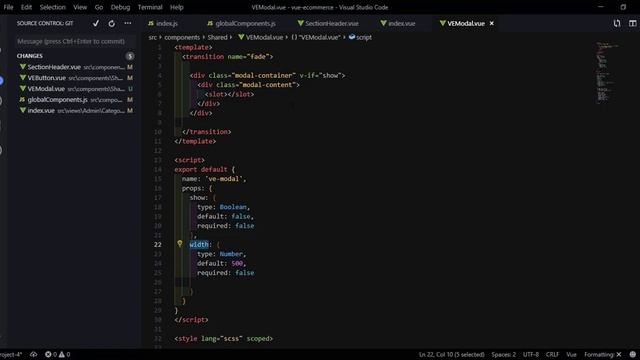
Task: Commit changes with the checkmark icon
Action: pos(96,24)
